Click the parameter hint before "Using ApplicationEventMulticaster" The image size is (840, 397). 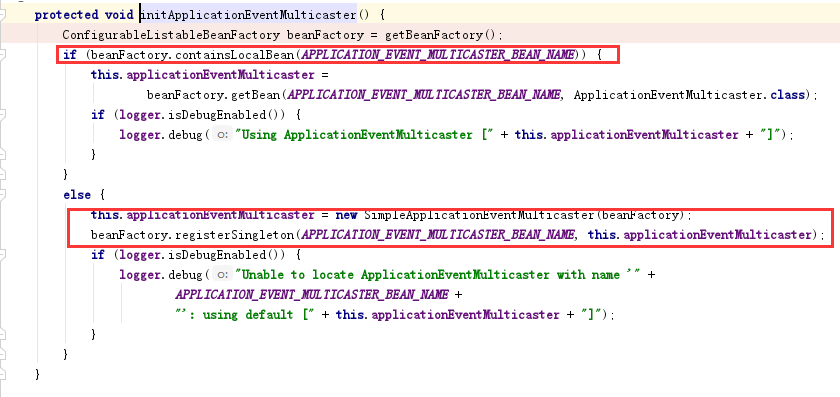(x=222, y=134)
